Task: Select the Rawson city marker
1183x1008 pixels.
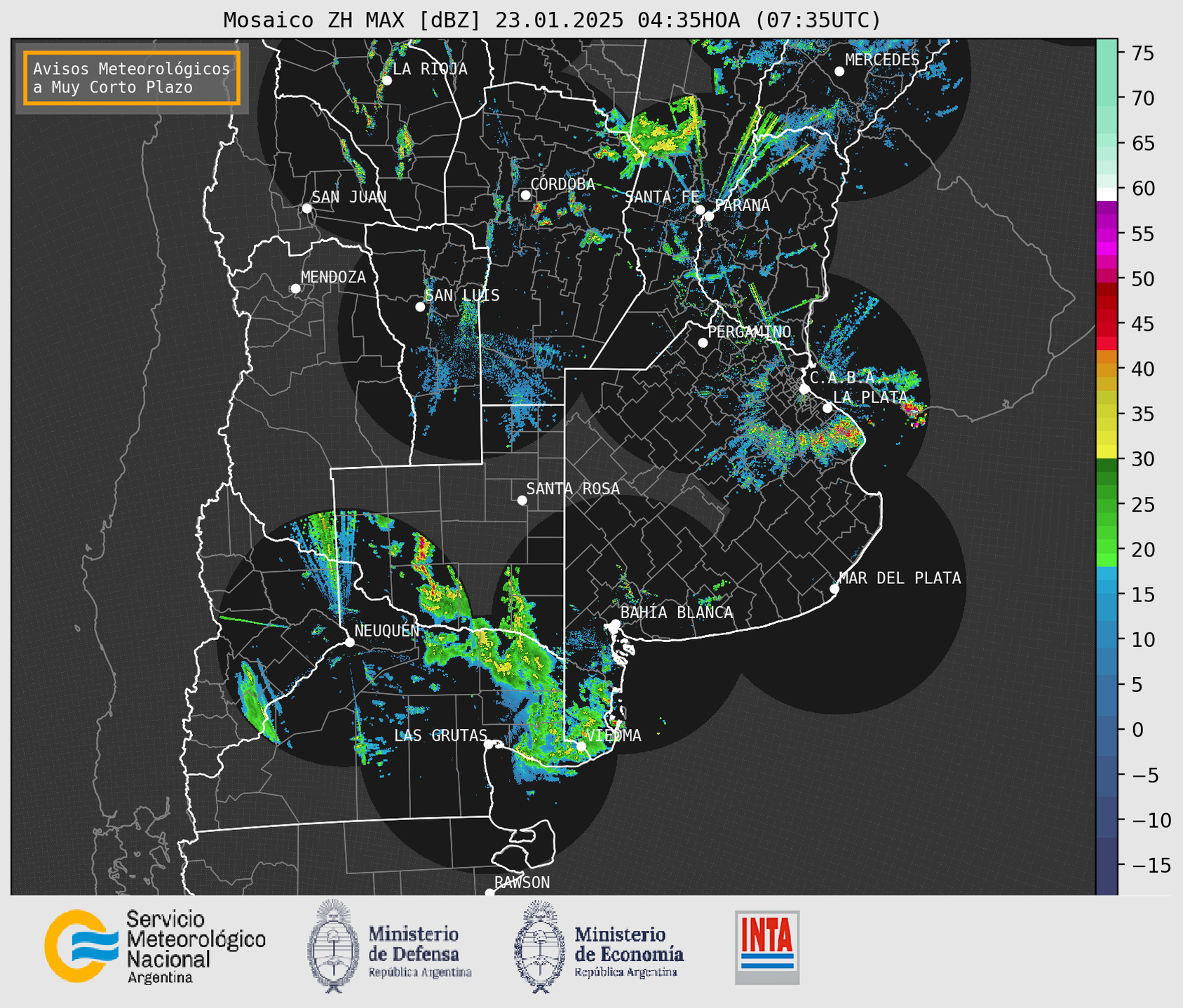Action: (x=489, y=892)
